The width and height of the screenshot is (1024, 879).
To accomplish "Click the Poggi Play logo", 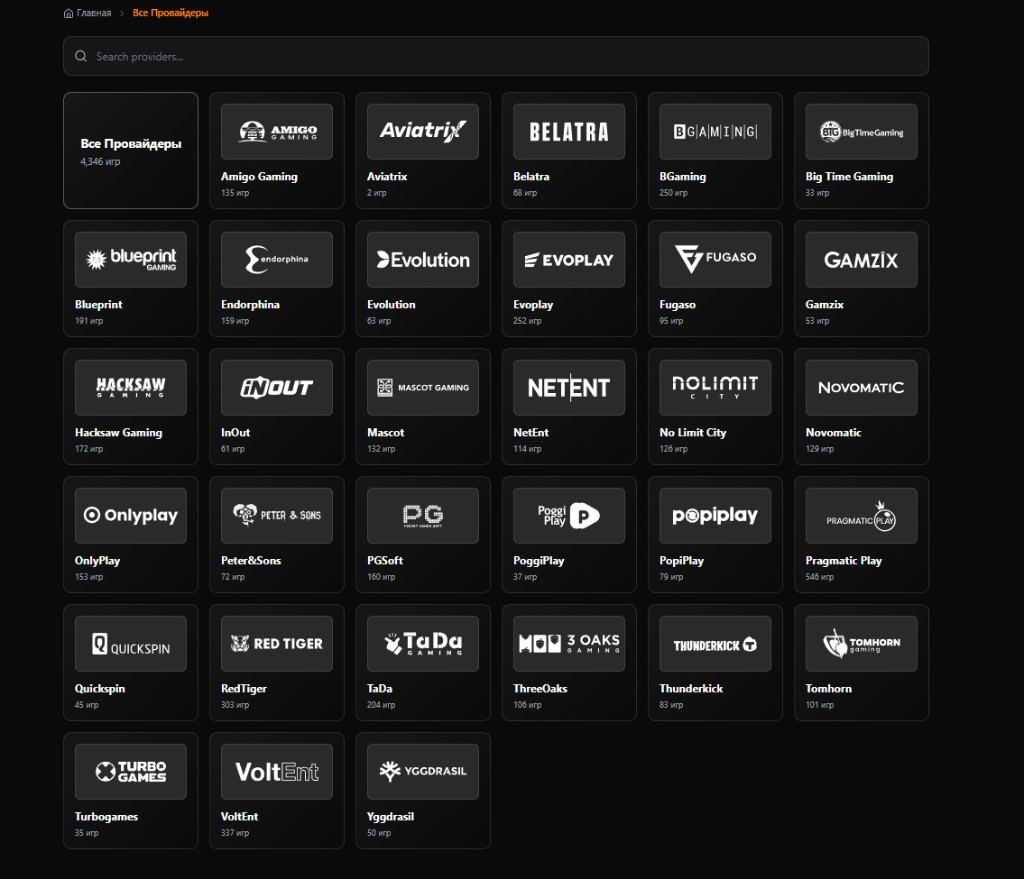I will [569, 515].
